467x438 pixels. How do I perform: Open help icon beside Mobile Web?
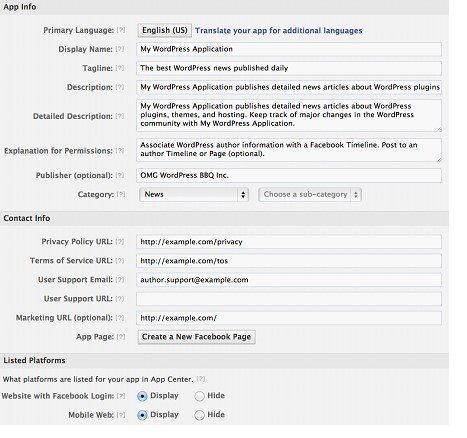tap(121, 415)
